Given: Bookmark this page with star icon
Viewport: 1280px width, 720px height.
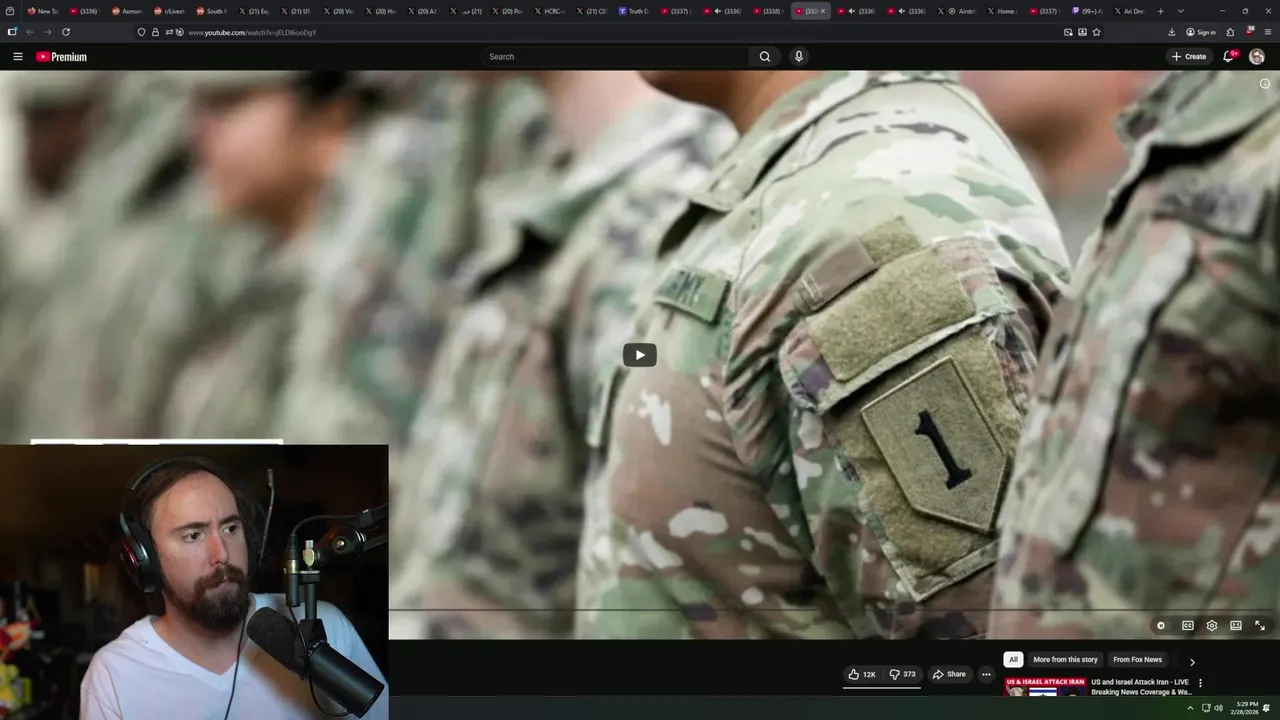Looking at the screenshot, I should click(x=1096, y=32).
